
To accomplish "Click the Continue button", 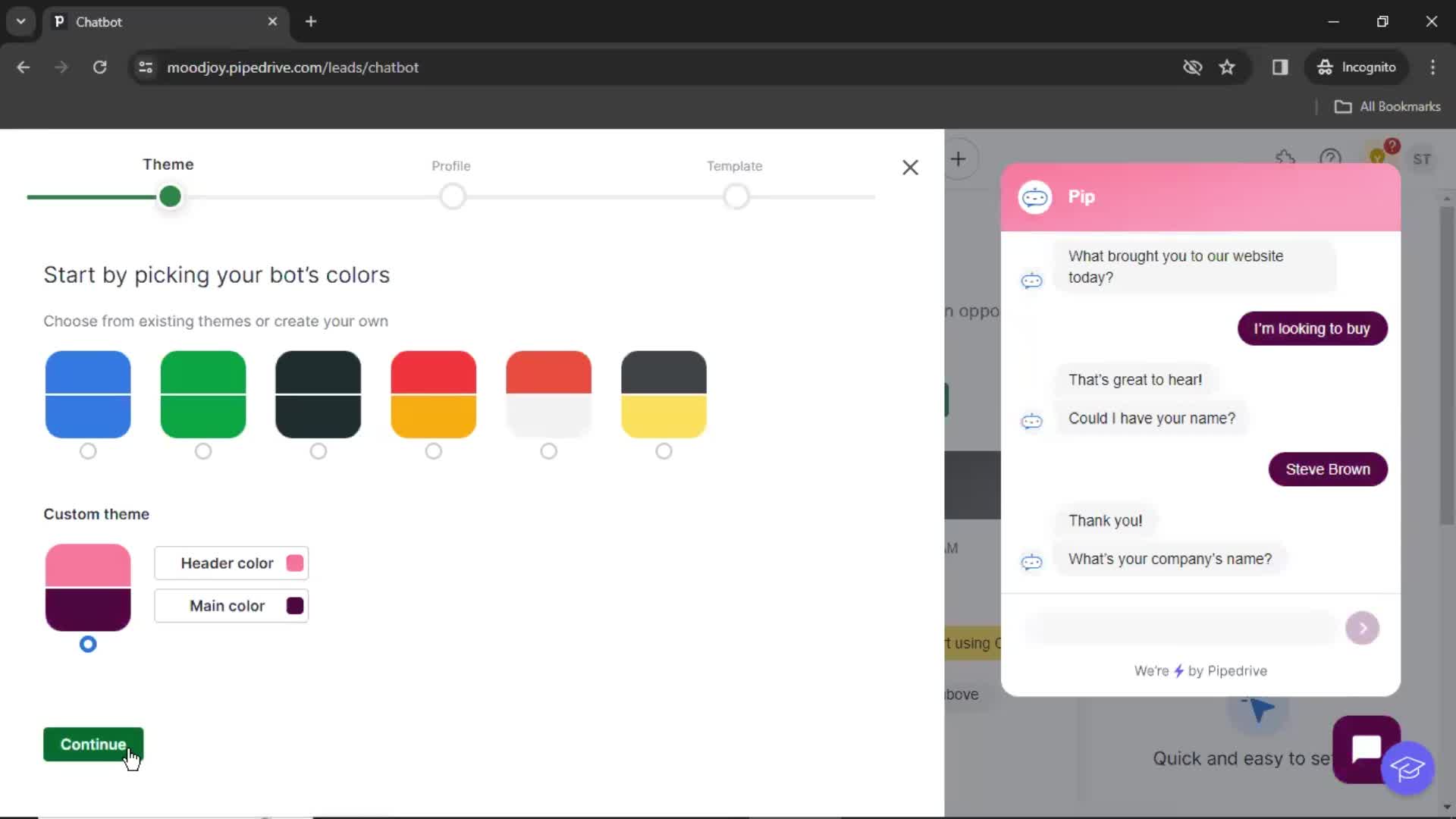I will [x=93, y=744].
